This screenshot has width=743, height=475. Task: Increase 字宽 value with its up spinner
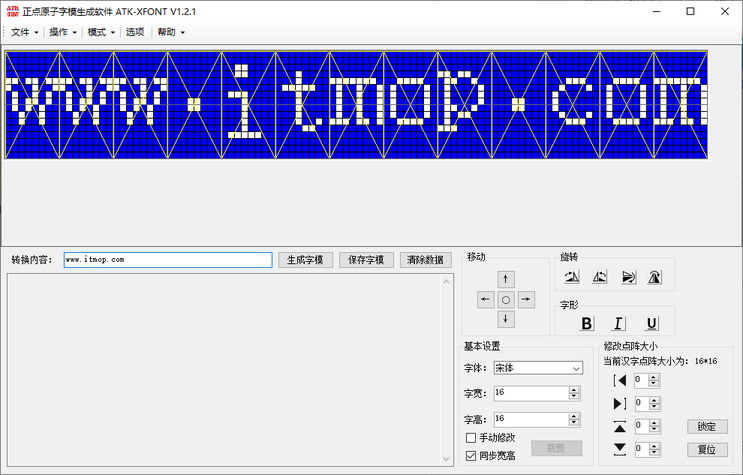point(574,390)
